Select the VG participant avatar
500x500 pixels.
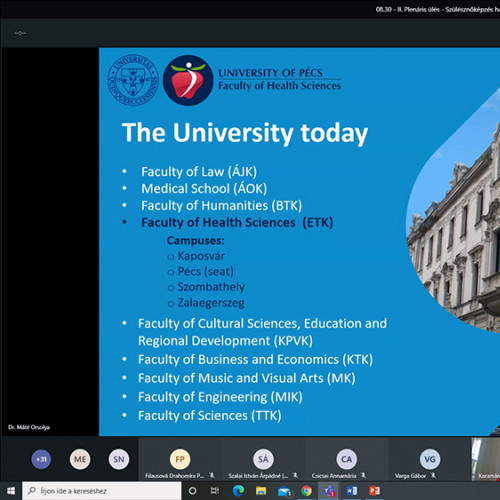430,459
